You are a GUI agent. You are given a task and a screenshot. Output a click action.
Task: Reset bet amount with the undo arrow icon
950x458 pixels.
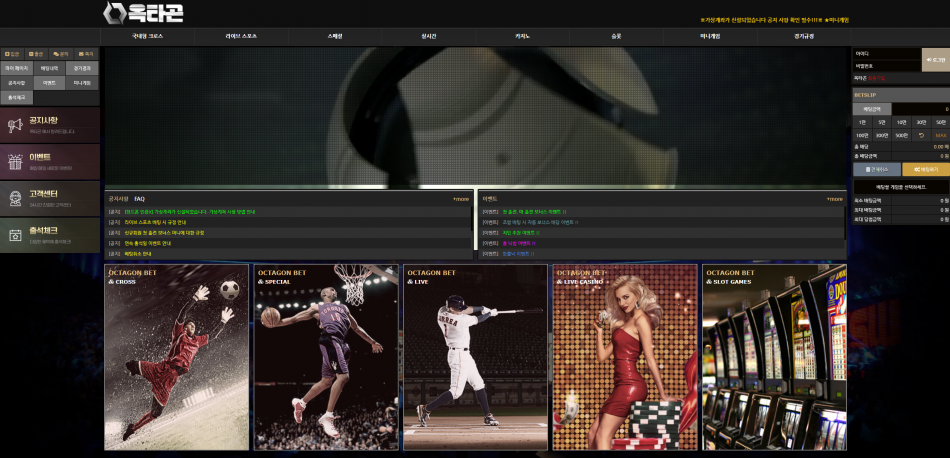(x=922, y=135)
